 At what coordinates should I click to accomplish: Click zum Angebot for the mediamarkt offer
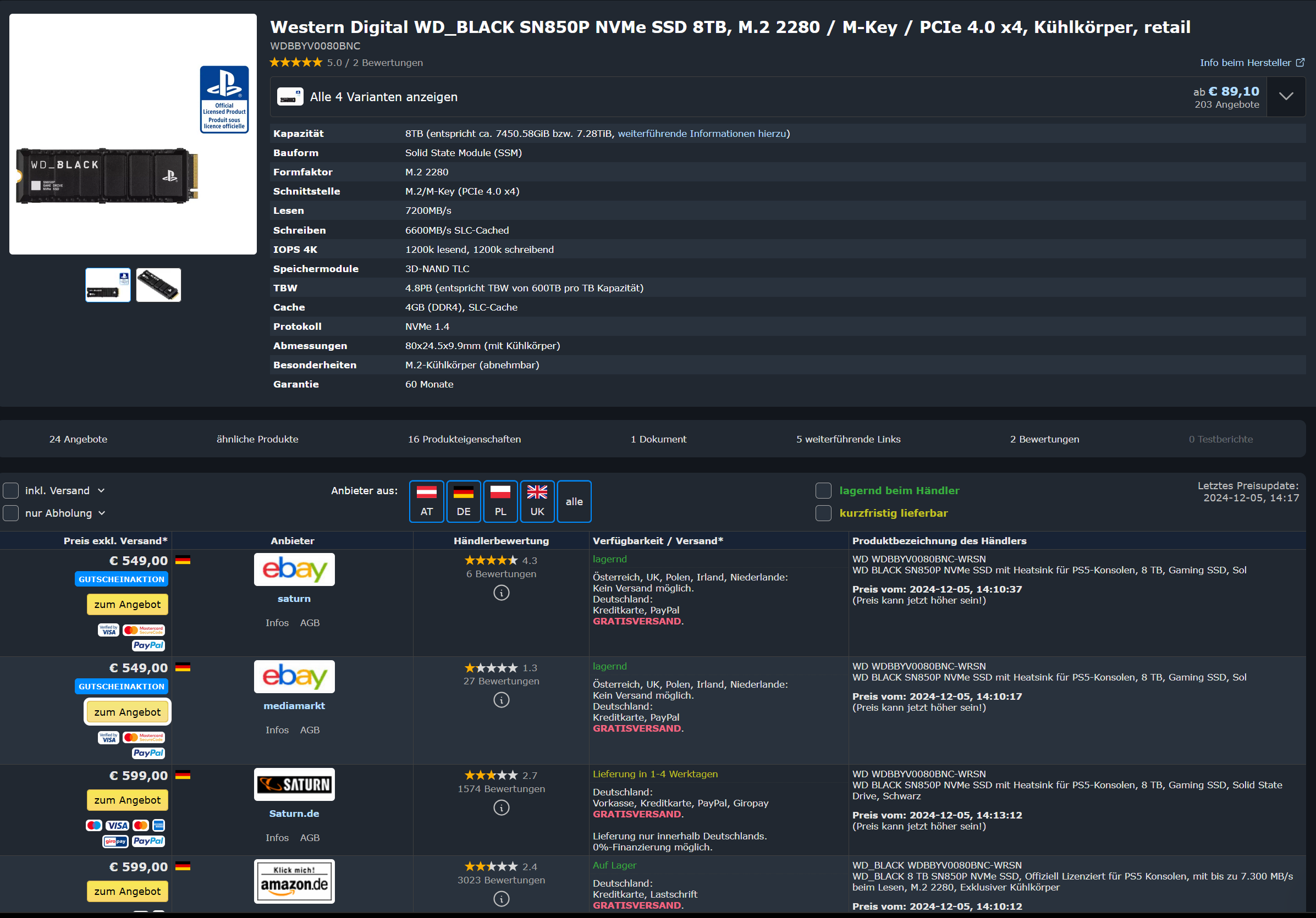coord(127,712)
